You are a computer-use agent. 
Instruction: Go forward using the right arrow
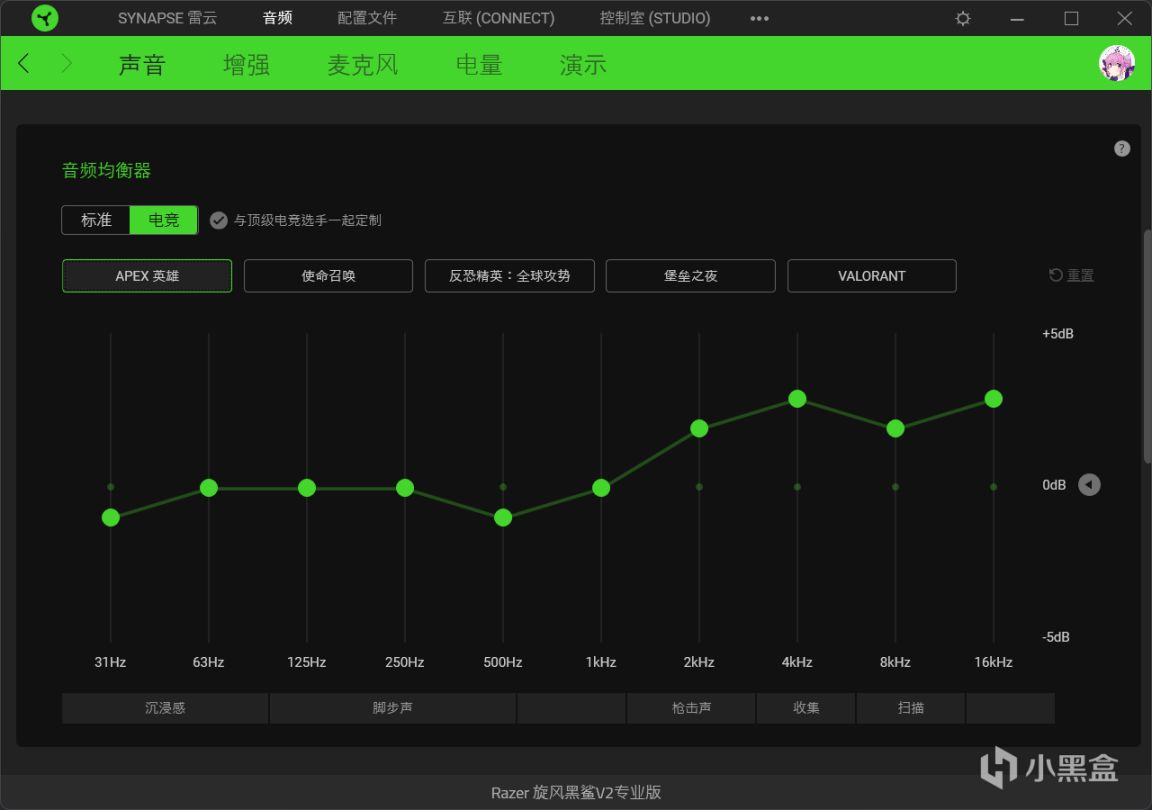tap(66, 63)
